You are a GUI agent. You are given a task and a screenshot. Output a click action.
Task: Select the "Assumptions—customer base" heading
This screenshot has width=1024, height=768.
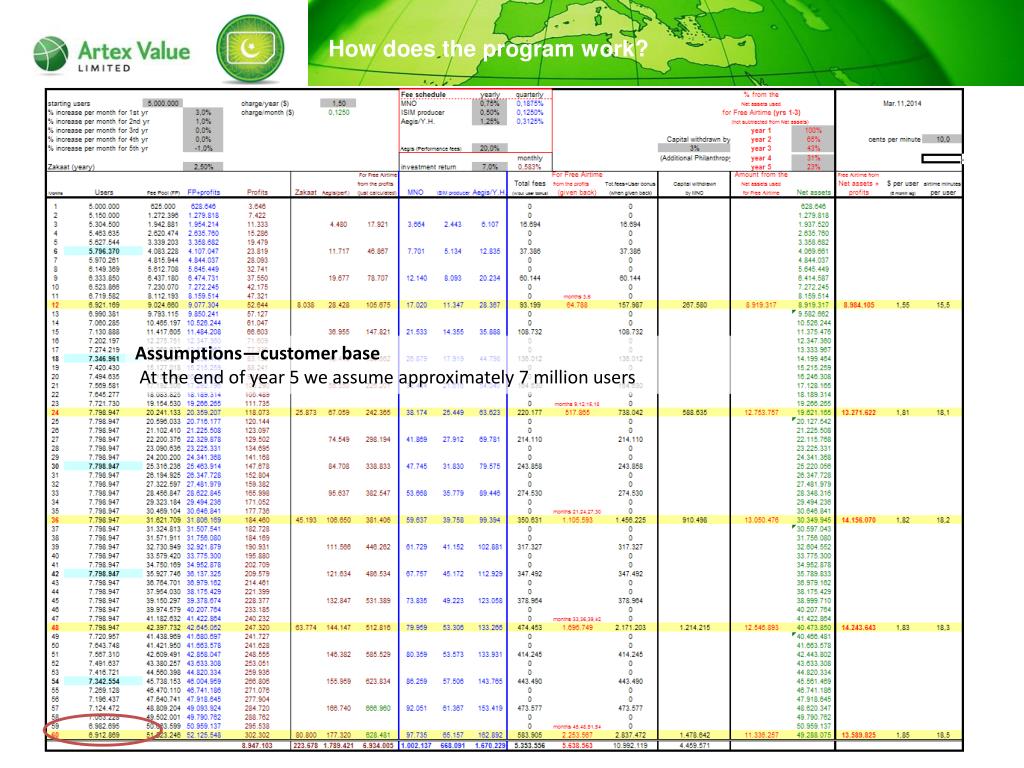[x=257, y=353]
